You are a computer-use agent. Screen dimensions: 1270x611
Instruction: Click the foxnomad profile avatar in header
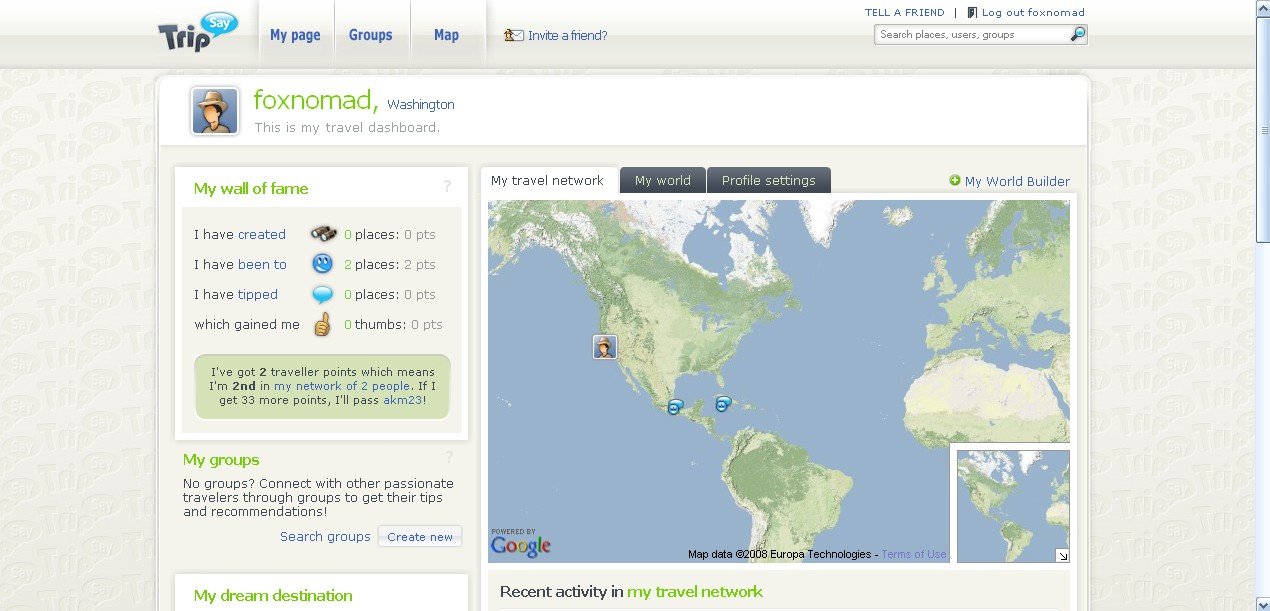pos(215,111)
